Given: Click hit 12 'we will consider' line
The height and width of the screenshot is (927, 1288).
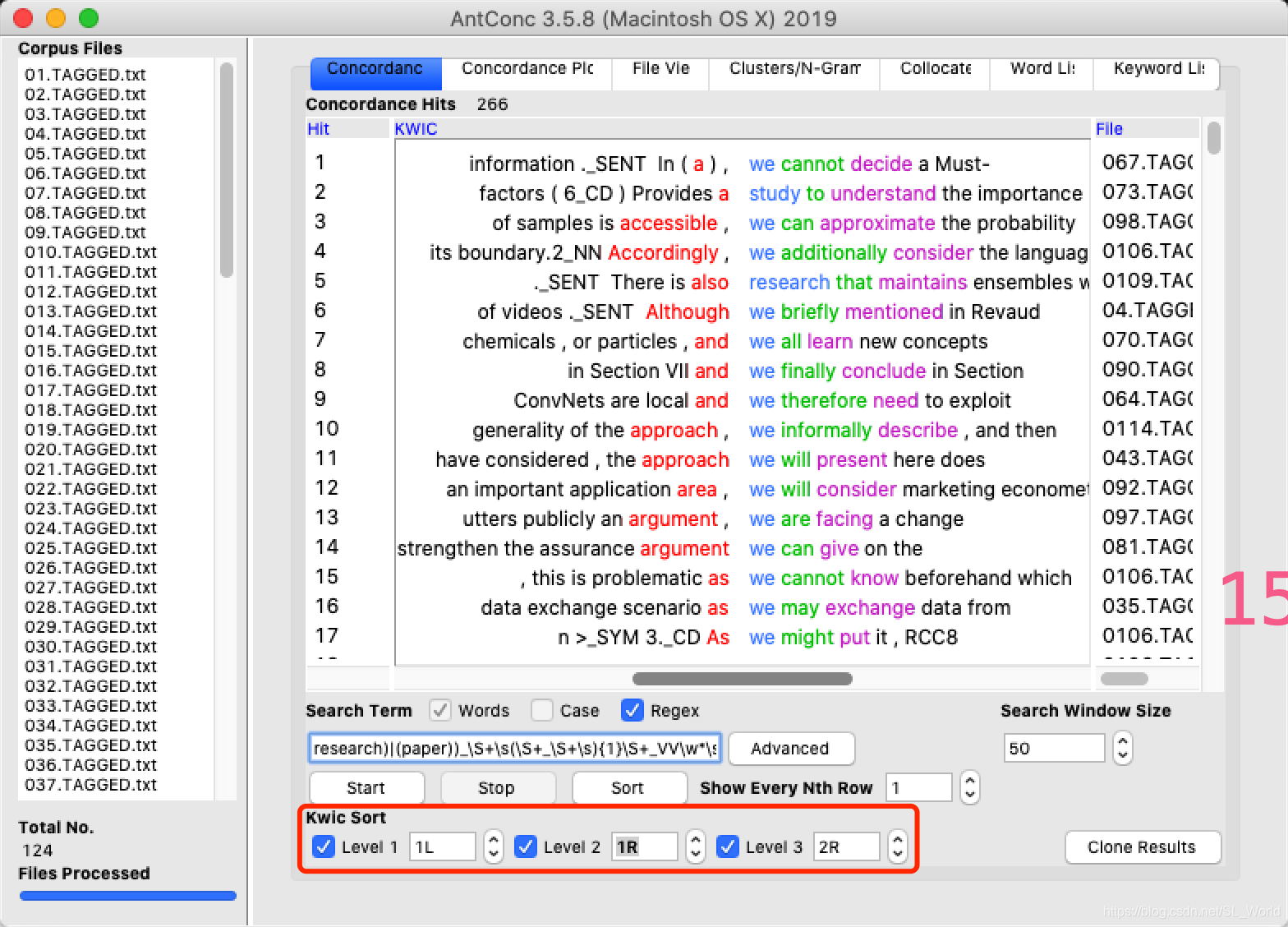Looking at the screenshot, I should (x=743, y=489).
